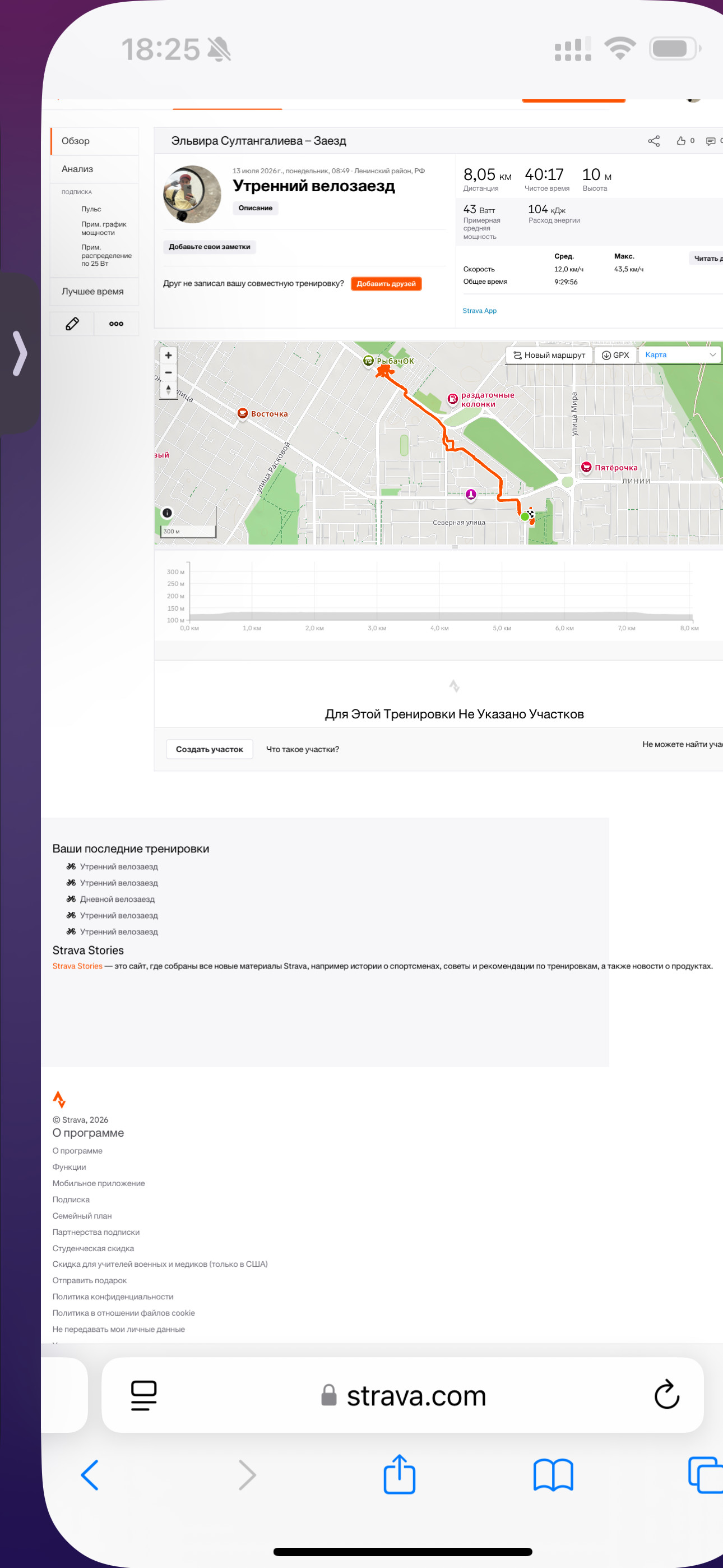This screenshot has width=723, height=1568.
Task: Open the Дневной велозаезд workout
Action: 118,899
